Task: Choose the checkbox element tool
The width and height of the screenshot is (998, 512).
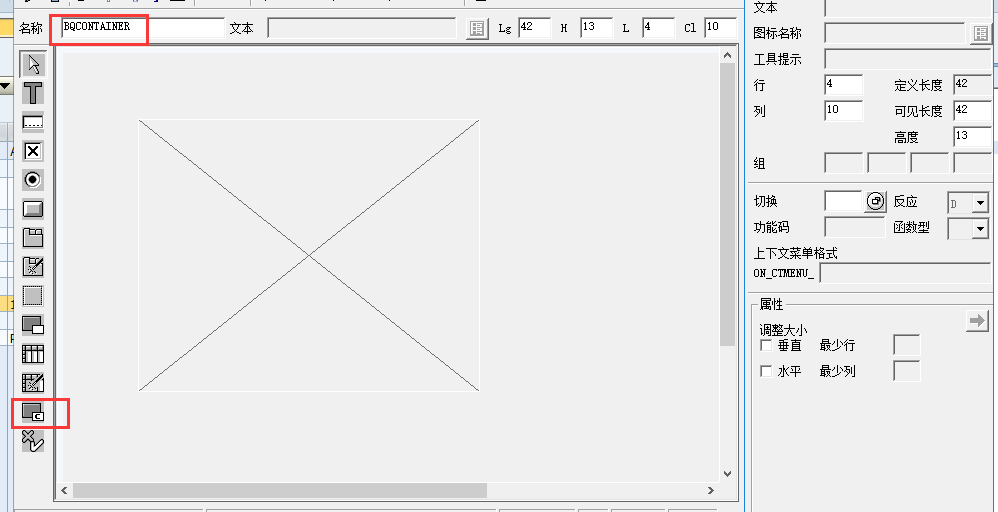Action: [33, 151]
